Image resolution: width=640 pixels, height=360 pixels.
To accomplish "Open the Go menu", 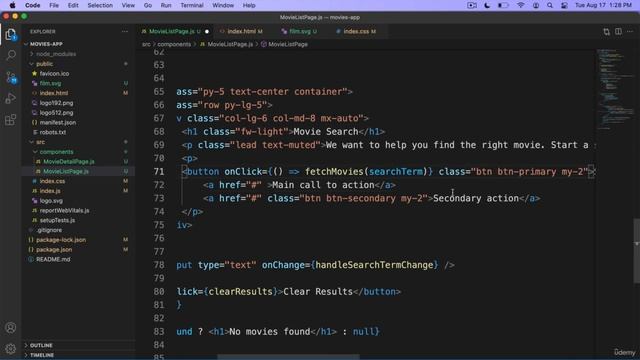I will (148, 5).
